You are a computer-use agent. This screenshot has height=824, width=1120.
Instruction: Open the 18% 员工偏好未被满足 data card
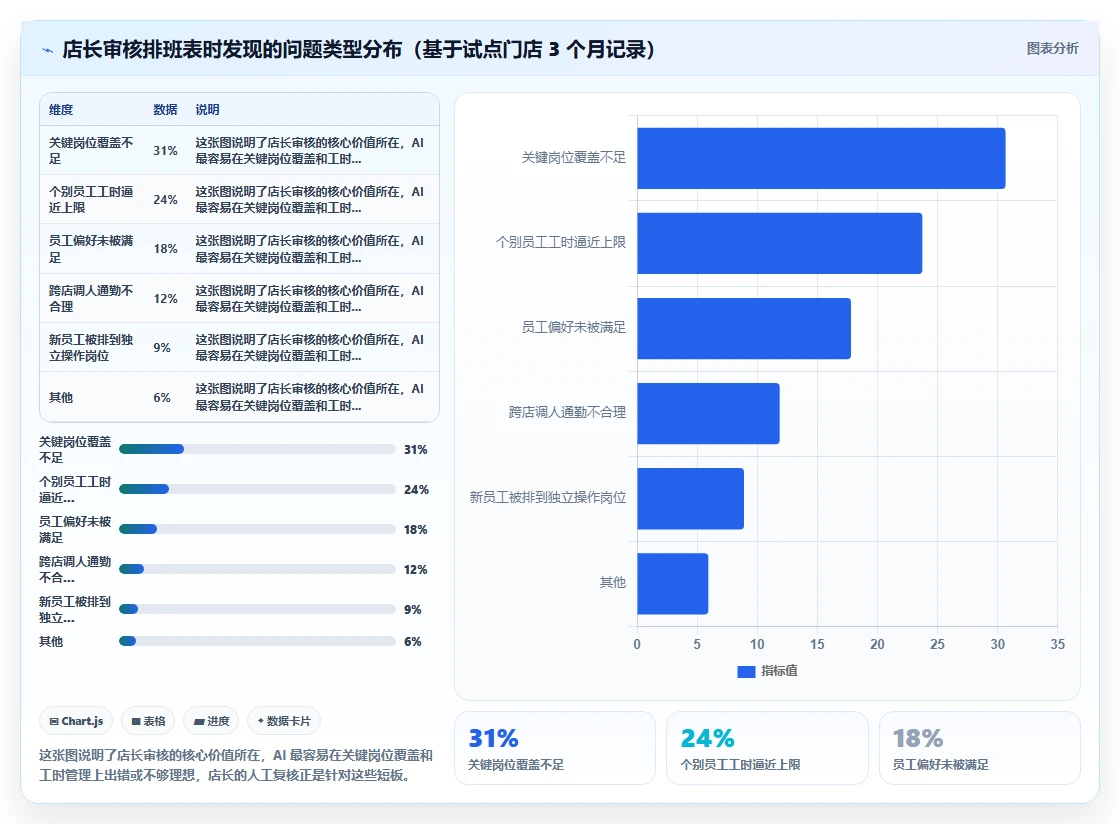pyautogui.click(x=979, y=748)
